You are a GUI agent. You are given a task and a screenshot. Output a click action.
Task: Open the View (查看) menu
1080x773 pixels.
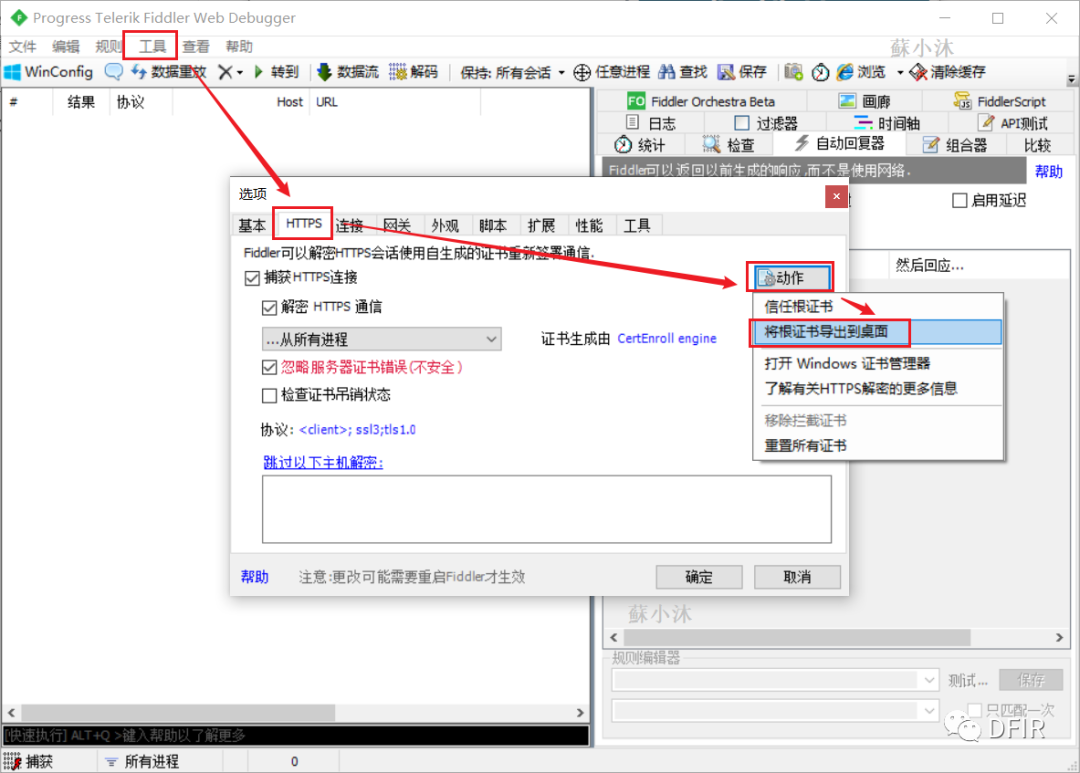[196, 46]
